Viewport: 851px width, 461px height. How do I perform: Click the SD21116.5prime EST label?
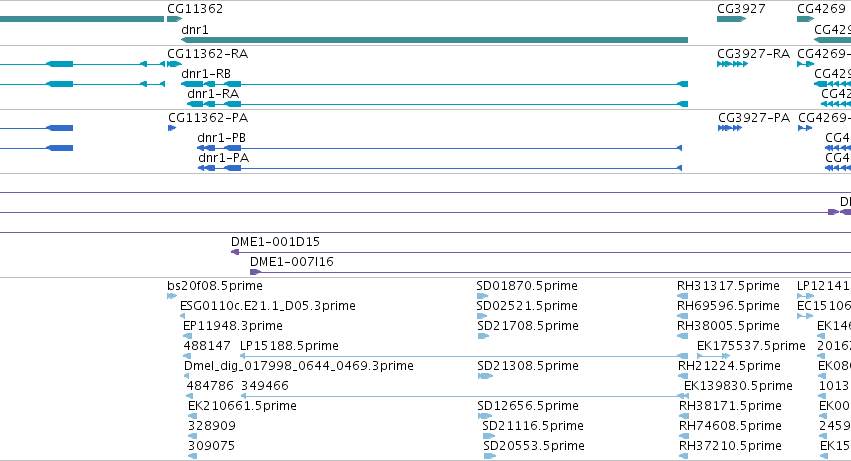[533, 426]
